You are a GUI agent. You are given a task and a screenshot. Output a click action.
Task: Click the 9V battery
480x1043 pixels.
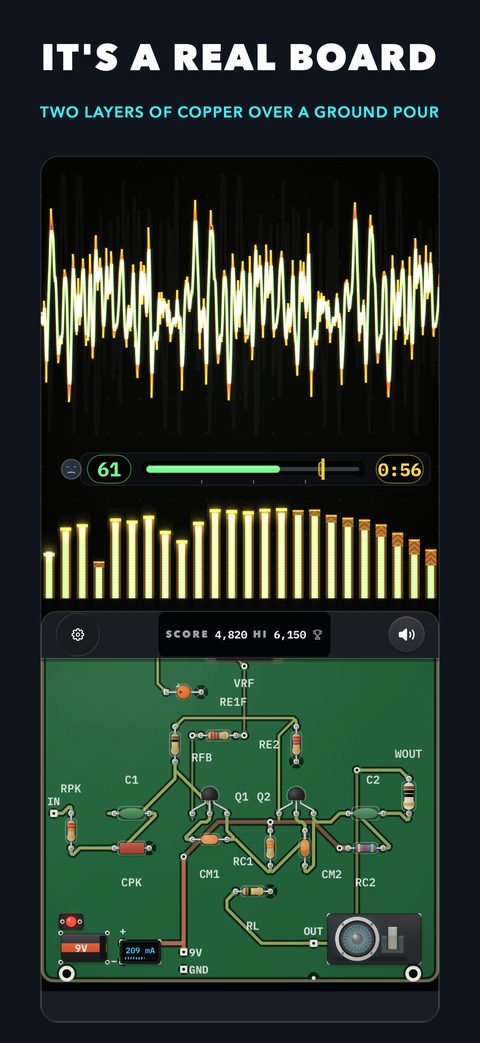pos(84,947)
